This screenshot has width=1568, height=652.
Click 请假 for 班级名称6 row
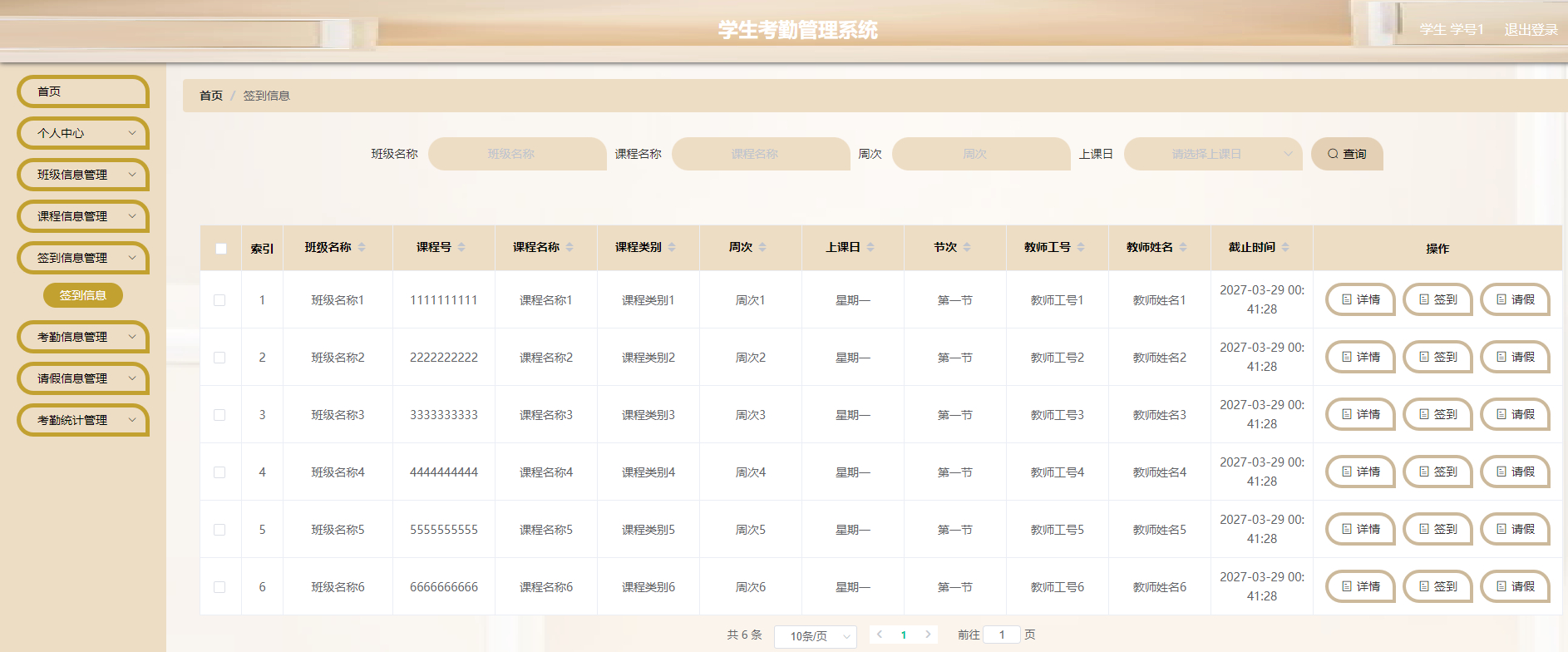click(1515, 586)
